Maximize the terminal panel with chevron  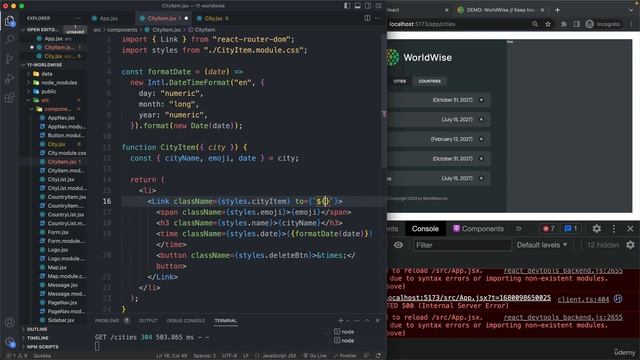(x=367, y=321)
